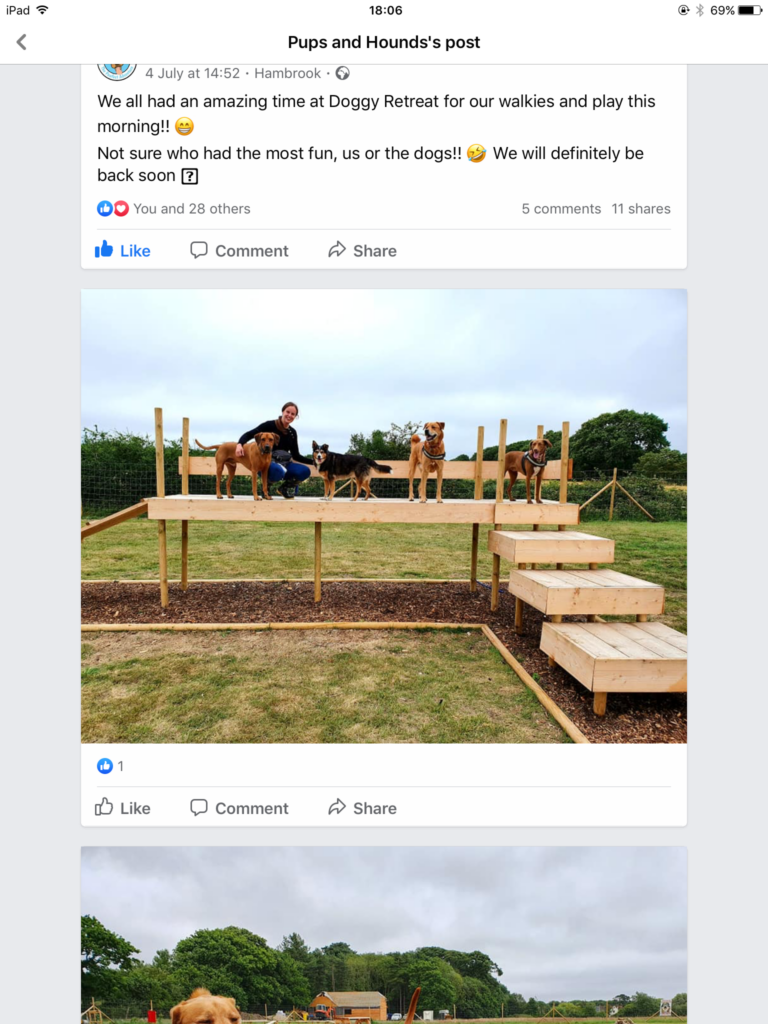Tap the Share arrow icon on the post
768x1024 pixels.
[362, 250]
